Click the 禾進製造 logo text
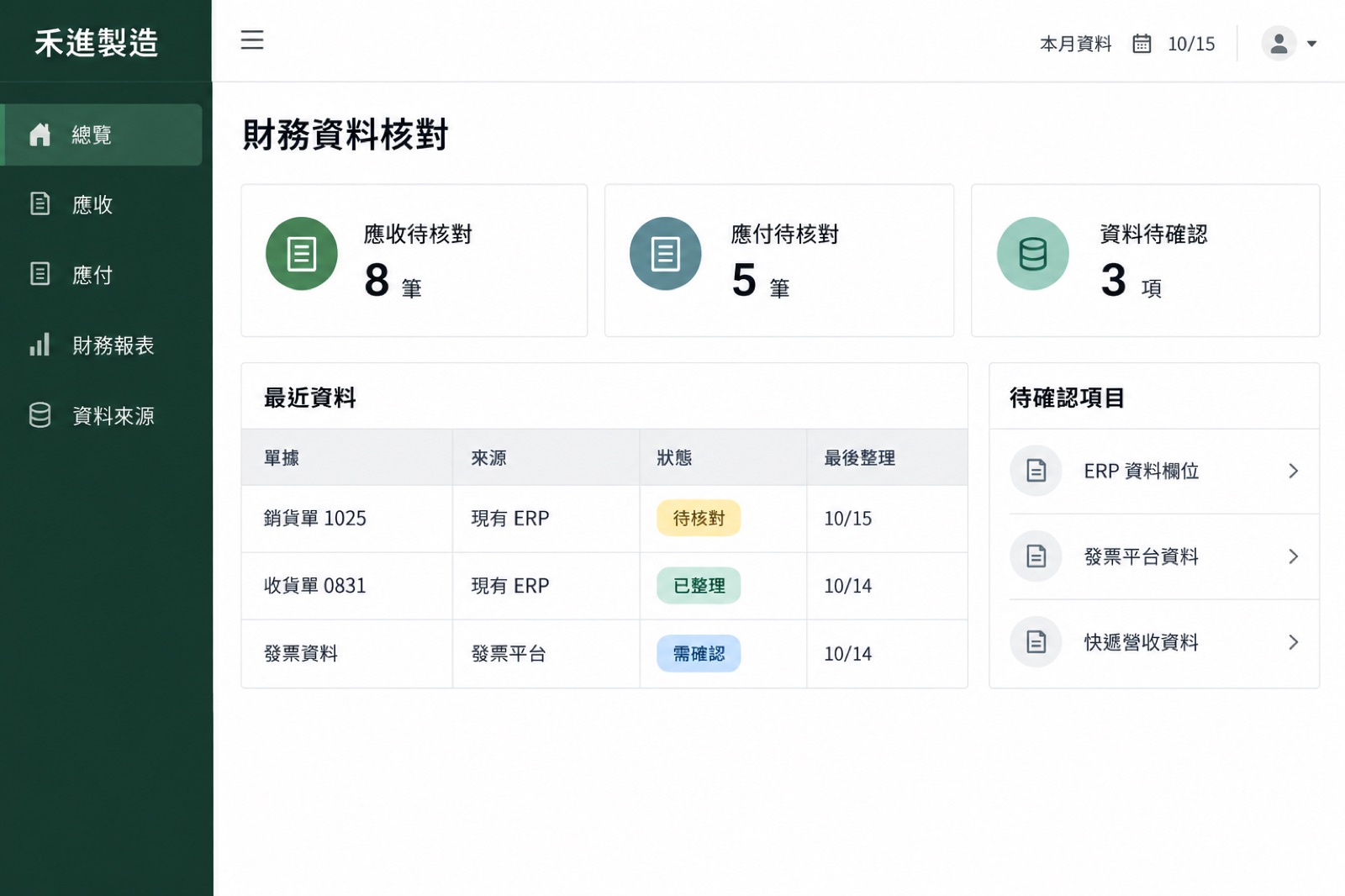This screenshot has width=1345, height=896. tap(97, 43)
